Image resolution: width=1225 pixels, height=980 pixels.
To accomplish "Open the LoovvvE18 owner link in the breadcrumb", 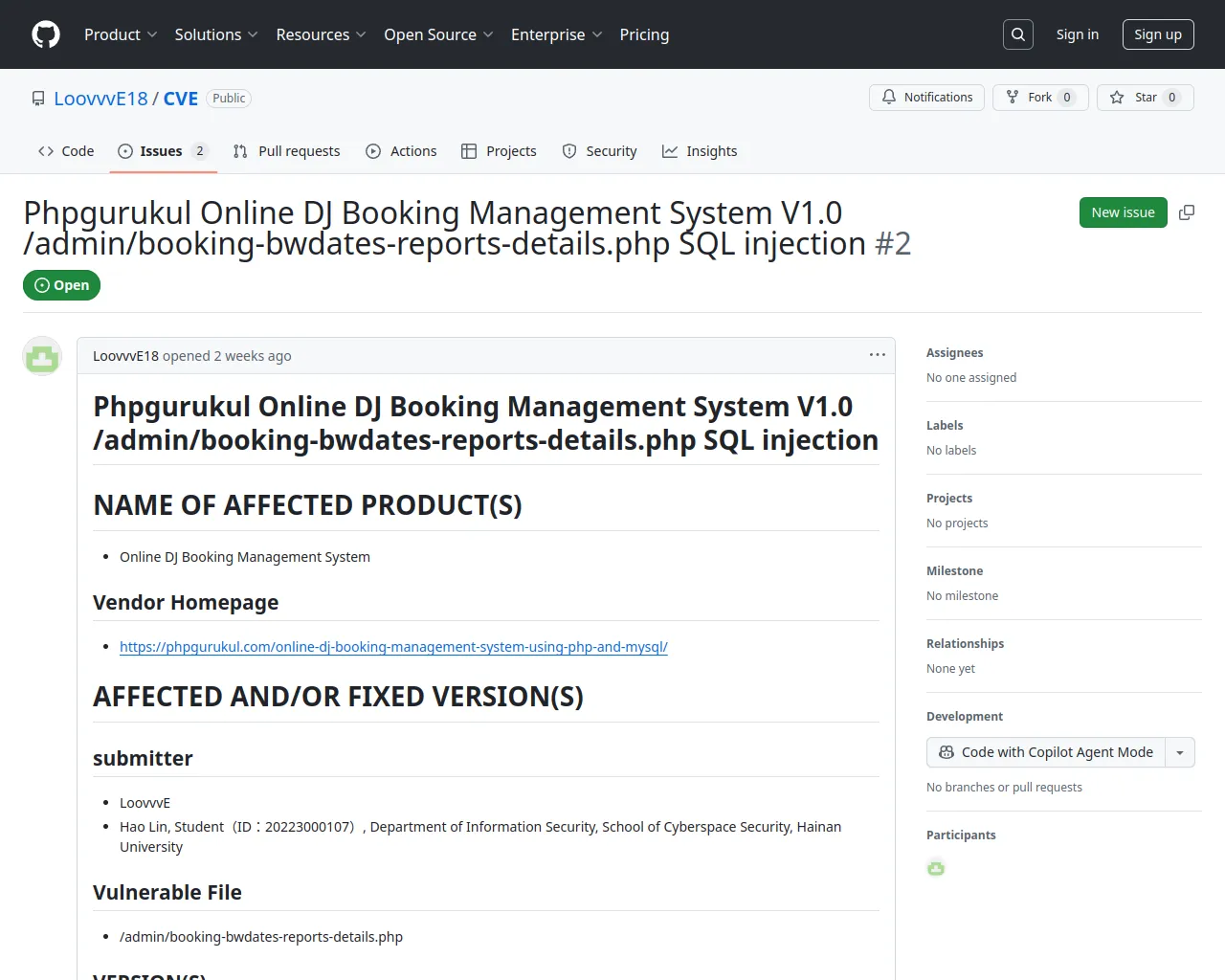I will (x=101, y=99).
